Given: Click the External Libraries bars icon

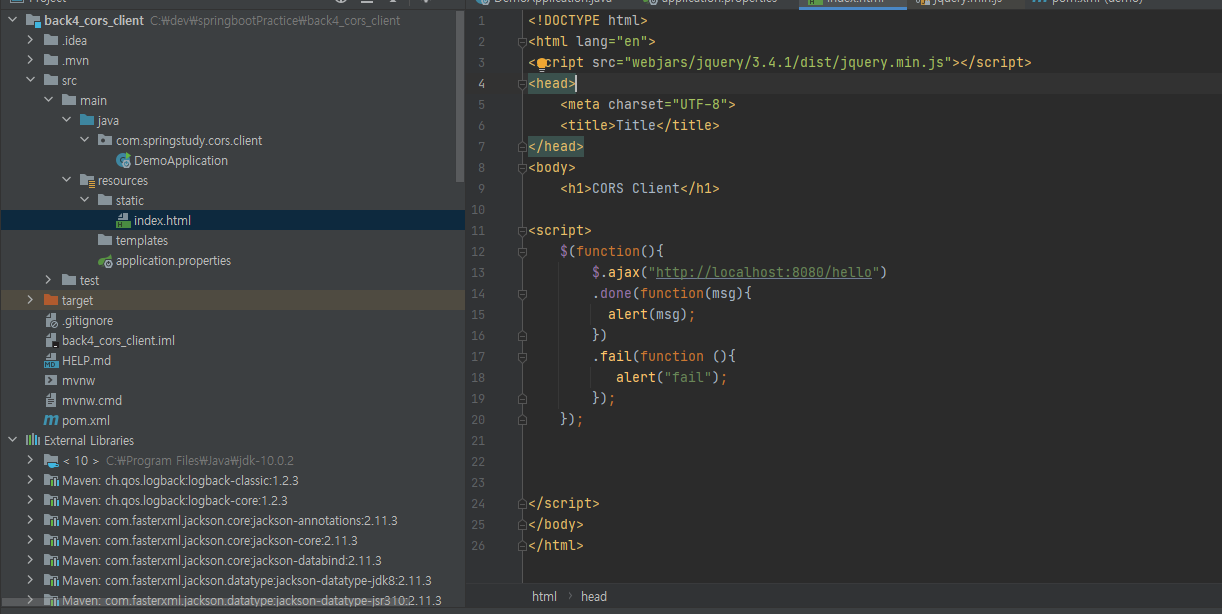Looking at the screenshot, I should (33, 440).
